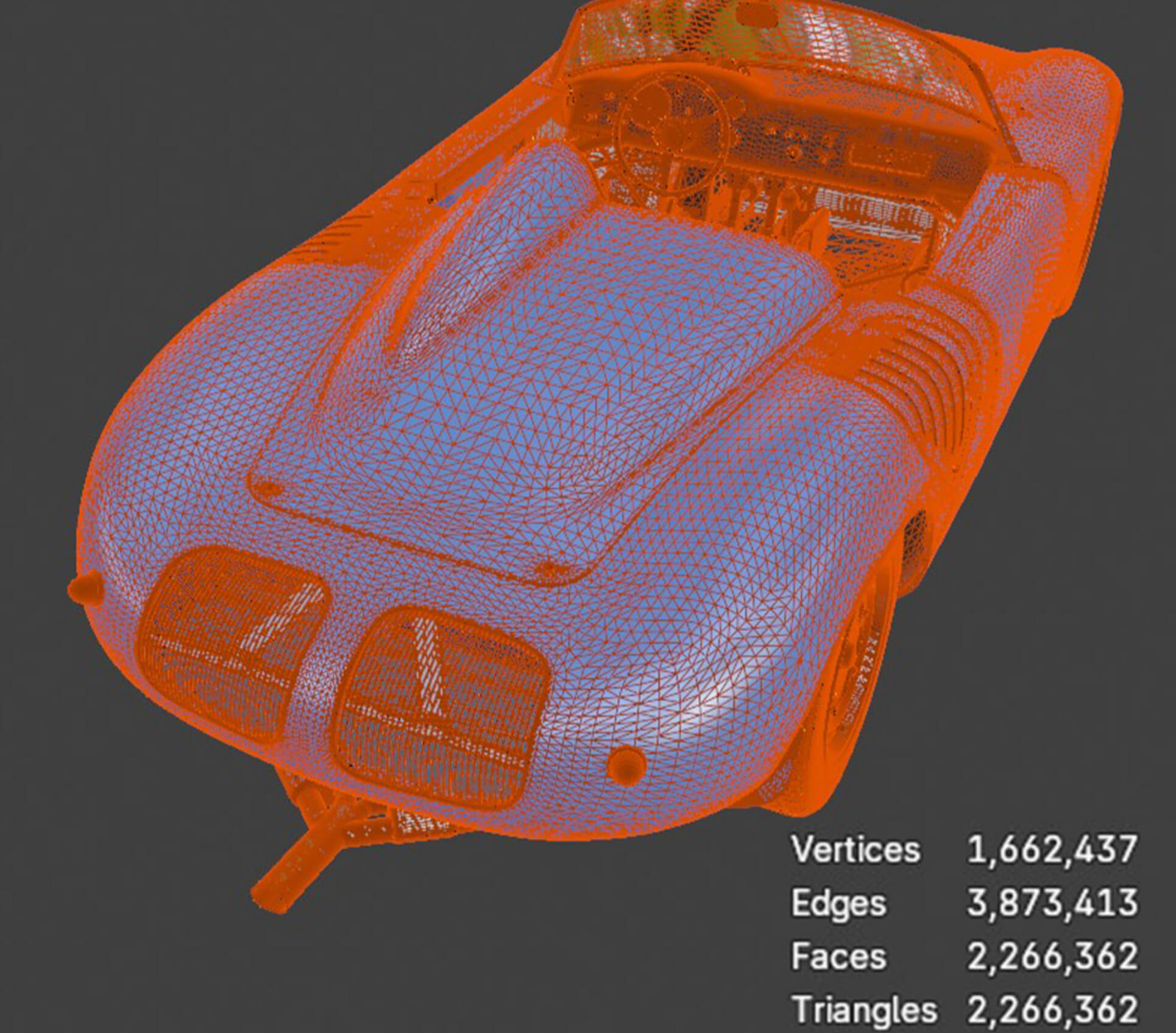1176x1033 pixels.
Task: Select the Faces value 2,266,362
Action: tap(1052, 956)
